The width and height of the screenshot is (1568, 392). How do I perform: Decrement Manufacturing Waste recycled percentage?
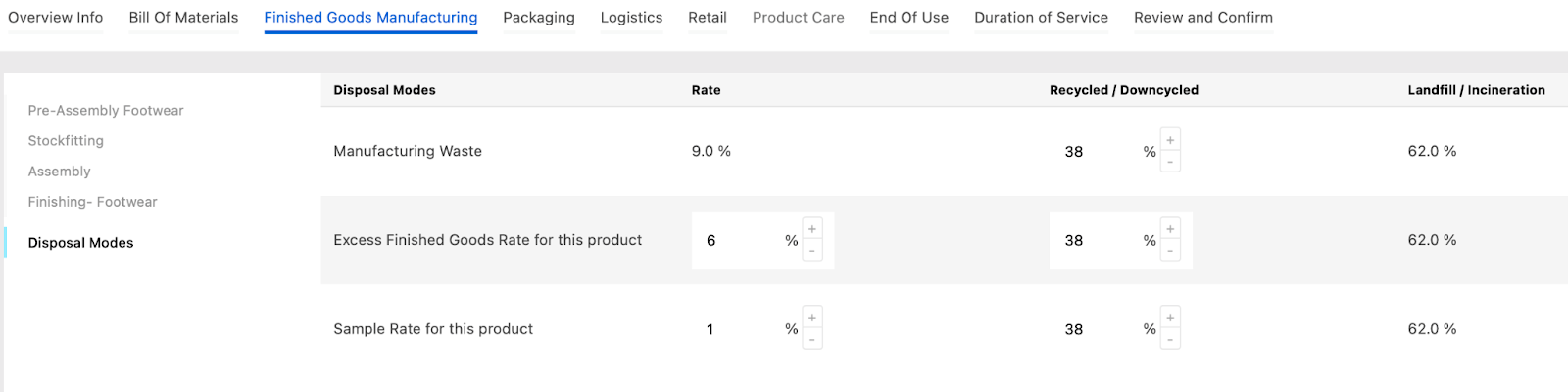[1170, 162]
